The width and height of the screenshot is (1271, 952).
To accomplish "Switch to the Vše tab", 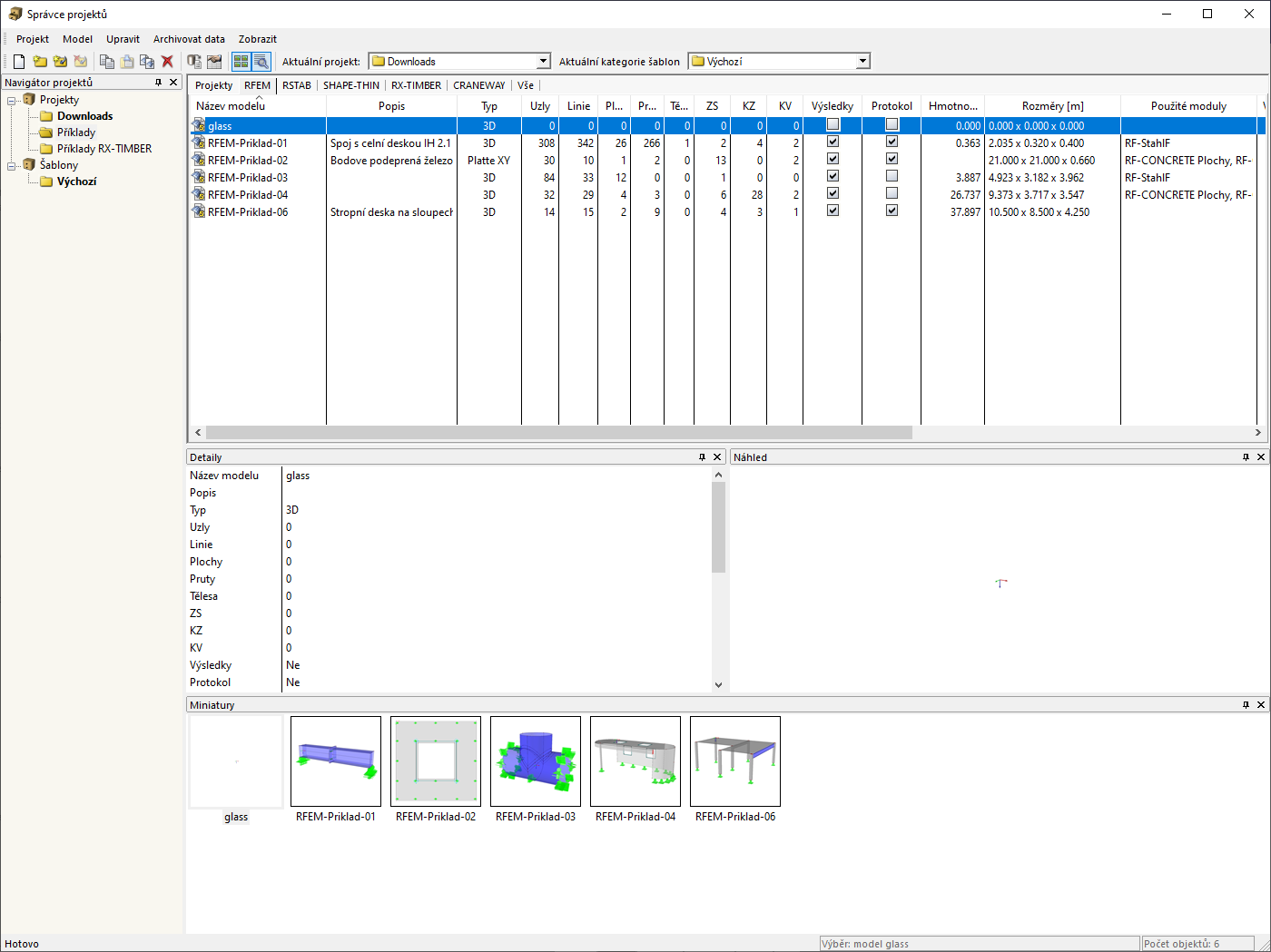I will (526, 85).
